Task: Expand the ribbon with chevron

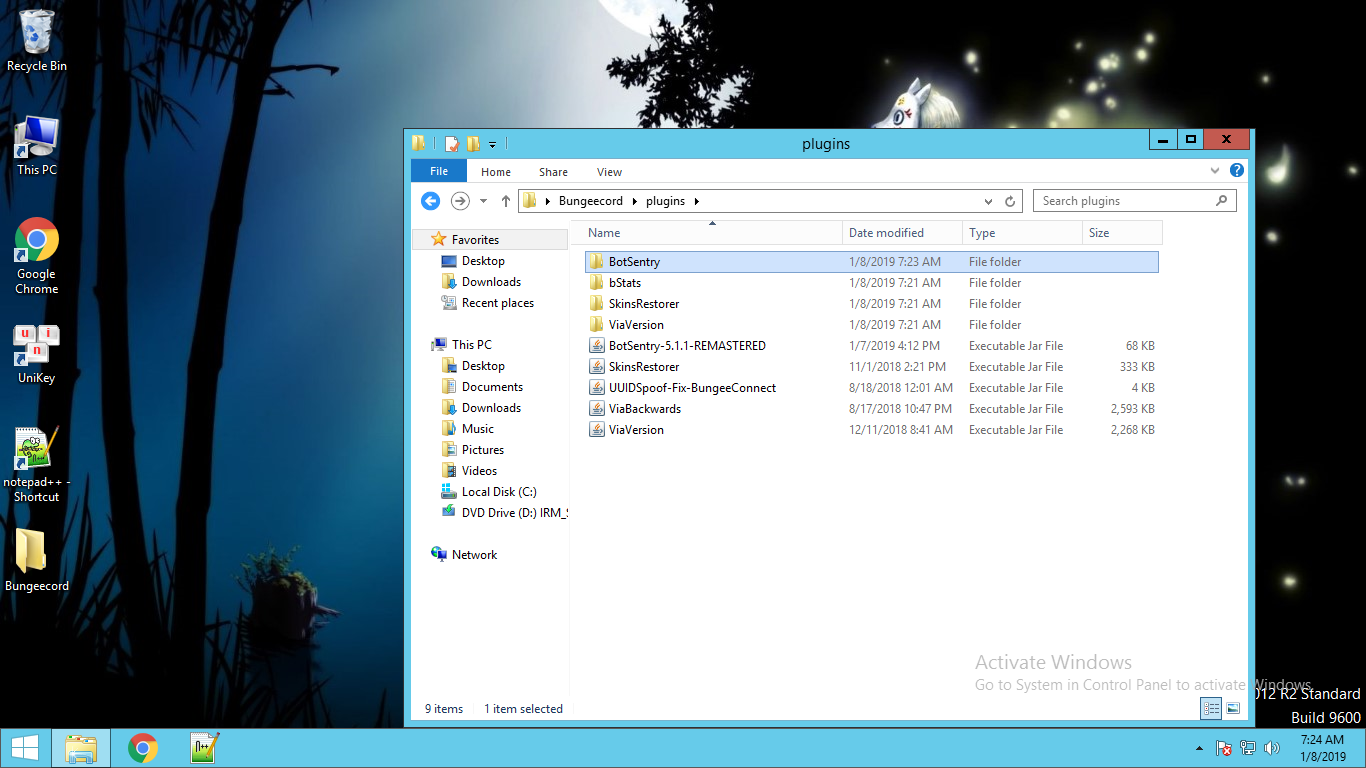Action: [1216, 171]
